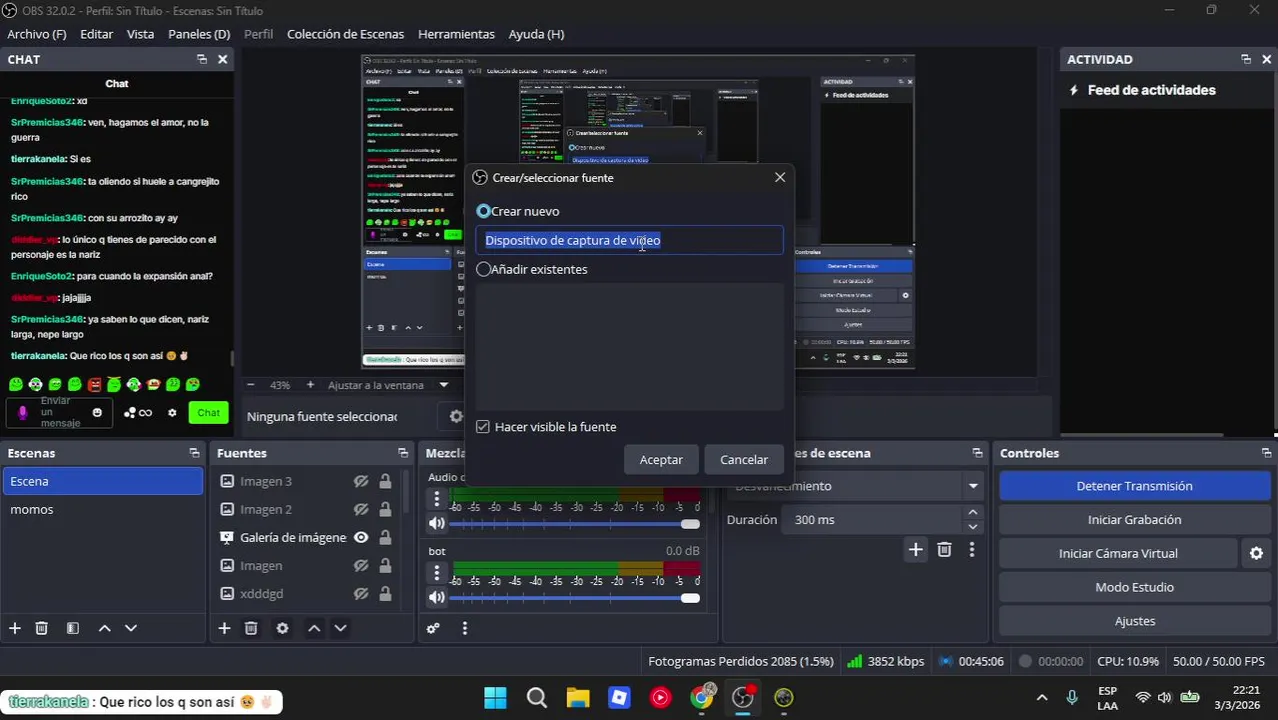This screenshot has height=720, width=1278.
Task: Move the scene up with the Escenas up arrow
Action: (x=104, y=628)
